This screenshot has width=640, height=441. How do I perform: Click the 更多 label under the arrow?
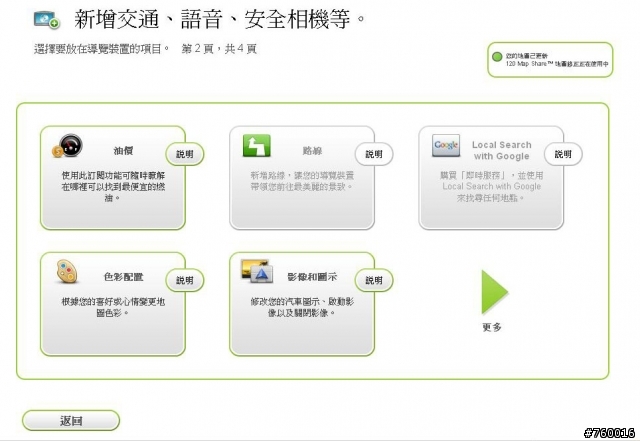[492, 327]
